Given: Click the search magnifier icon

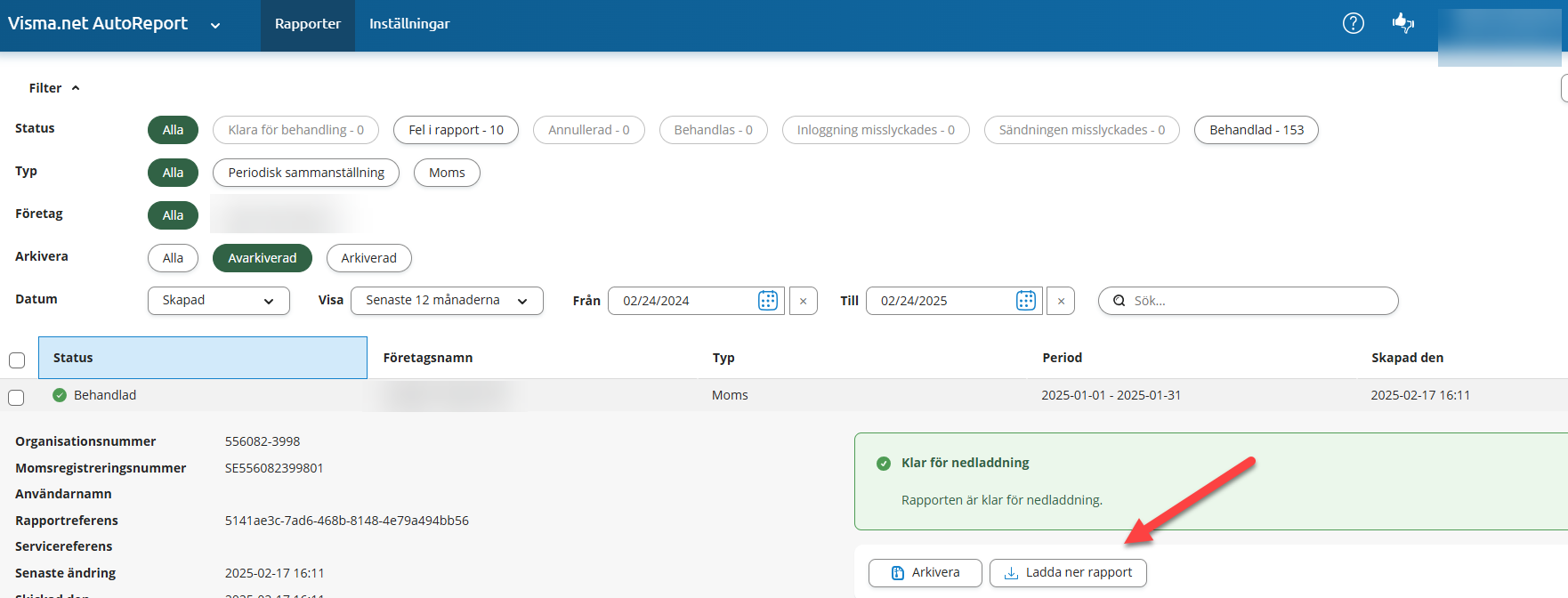Looking at the screenshot, I should [x=1119, y=301].
